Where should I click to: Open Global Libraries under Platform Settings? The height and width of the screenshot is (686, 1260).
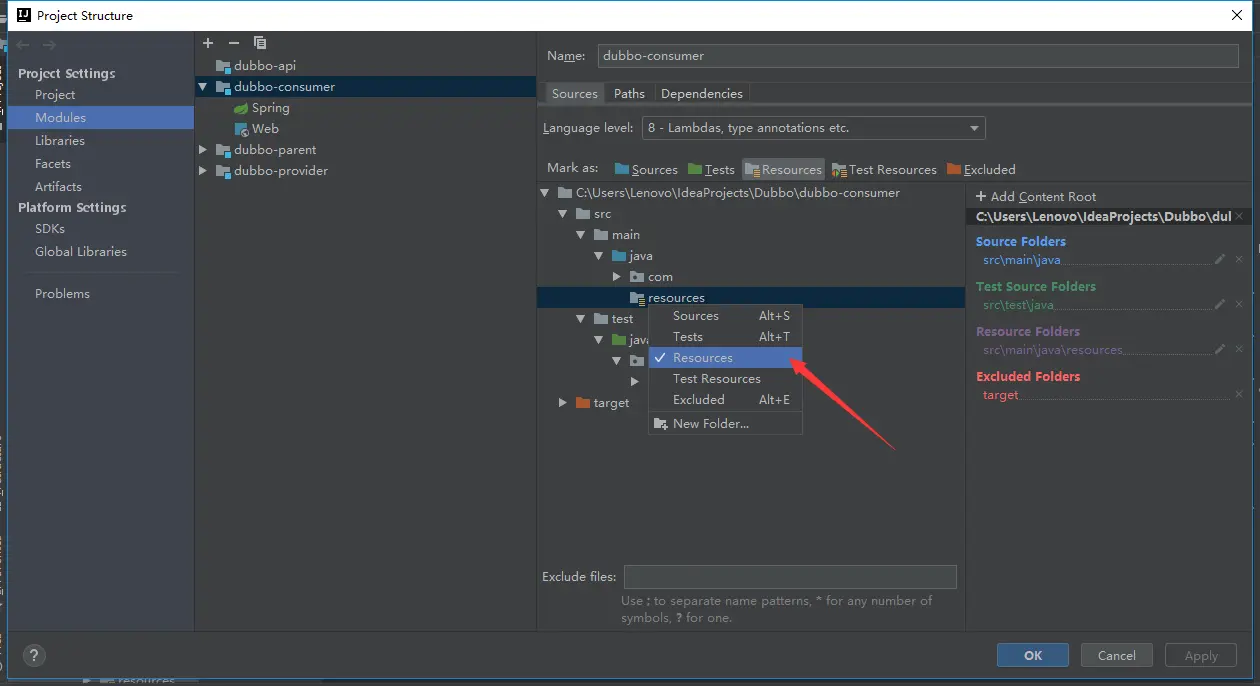pyautogui.click(x=81, y=252)
